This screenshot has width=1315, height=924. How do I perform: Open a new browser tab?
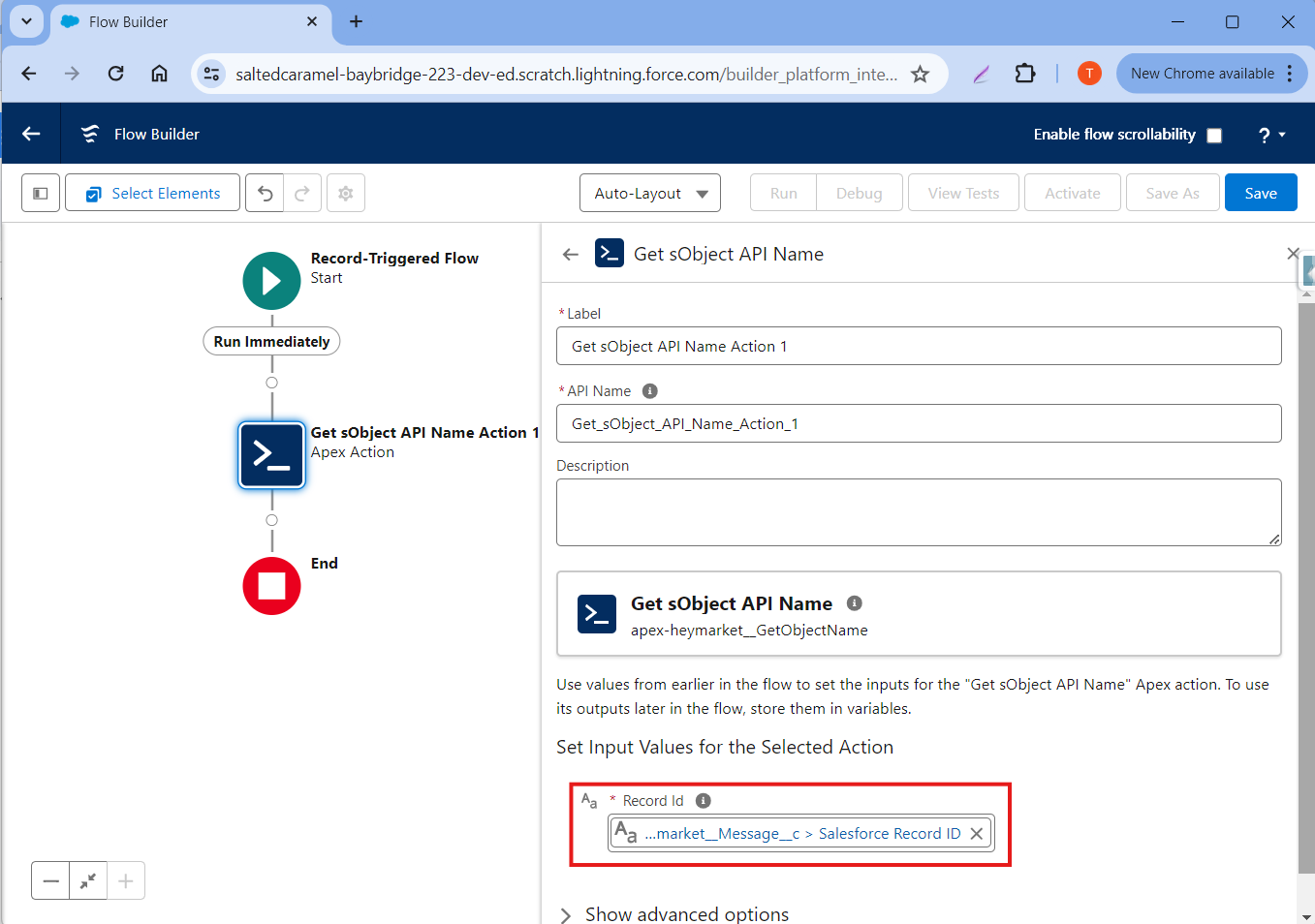357,21
